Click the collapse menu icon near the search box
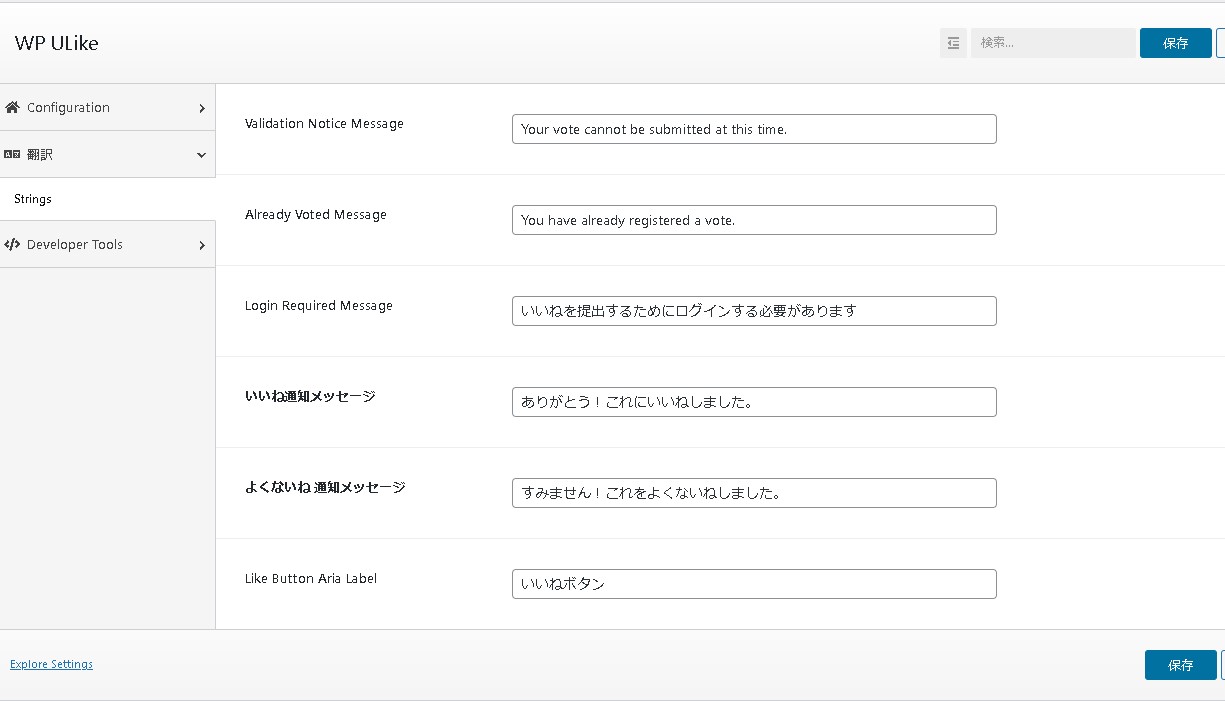 point(953,43)
